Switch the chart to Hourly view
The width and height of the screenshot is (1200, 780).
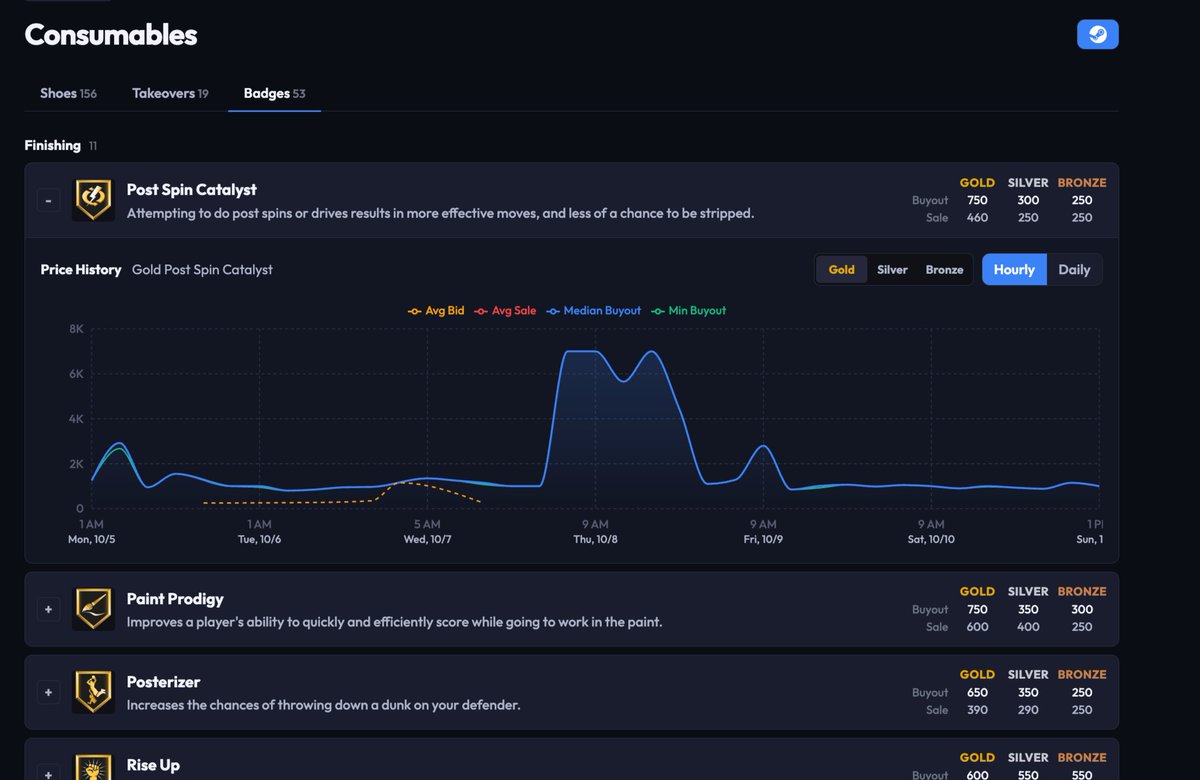click(1014, 270)
